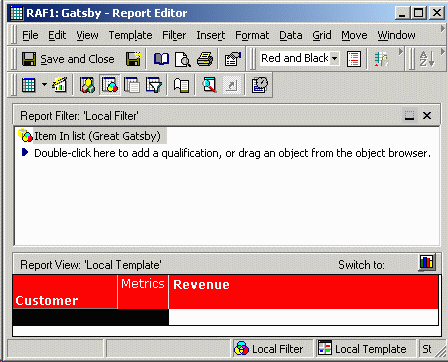Expand the menu bar overflow arrow
The height and width of the screenshot is (362, 448).
pyautogui.click(x=443, y=29)
